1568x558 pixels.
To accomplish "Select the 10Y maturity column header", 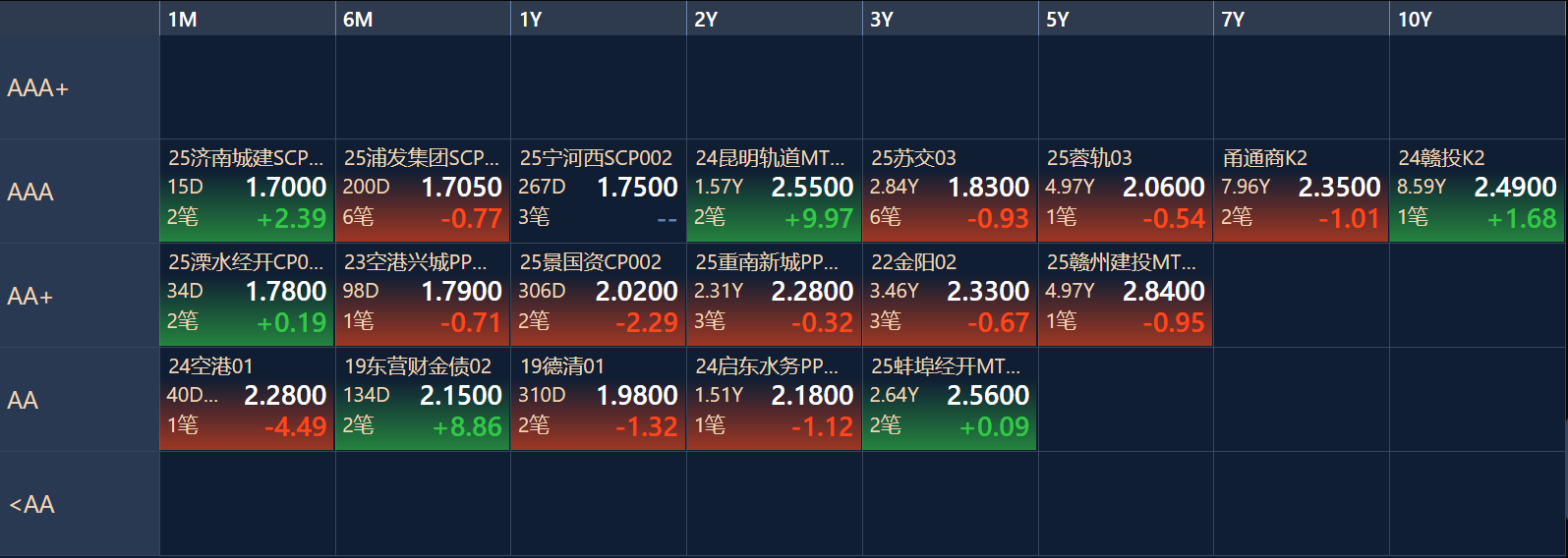I will [x=1477, y=19].
